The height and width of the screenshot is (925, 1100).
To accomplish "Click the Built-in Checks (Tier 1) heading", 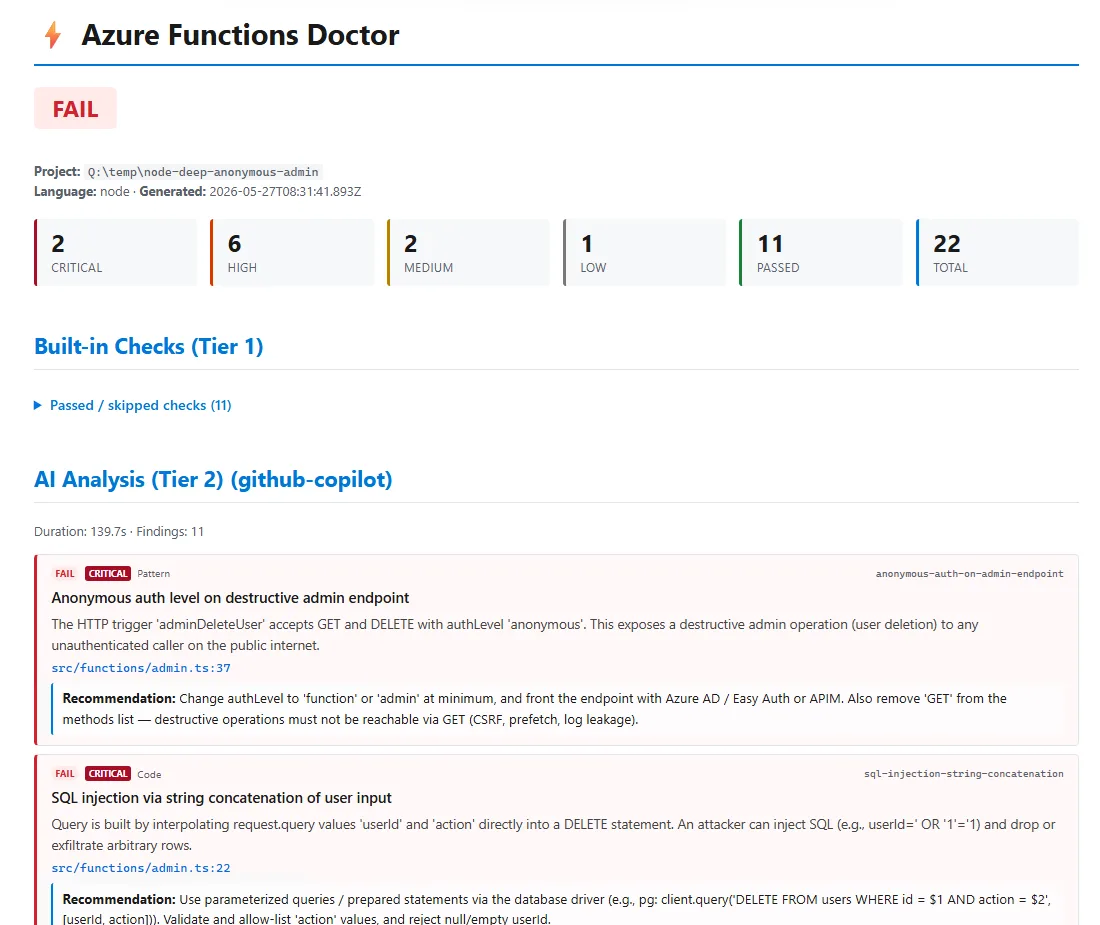I will pyautogui.click(x=149, y=346).
